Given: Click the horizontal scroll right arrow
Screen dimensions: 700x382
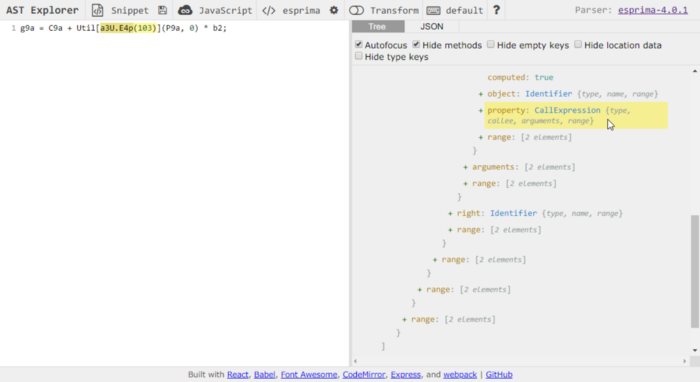Looking at the screenshot, I should point(684,361).
